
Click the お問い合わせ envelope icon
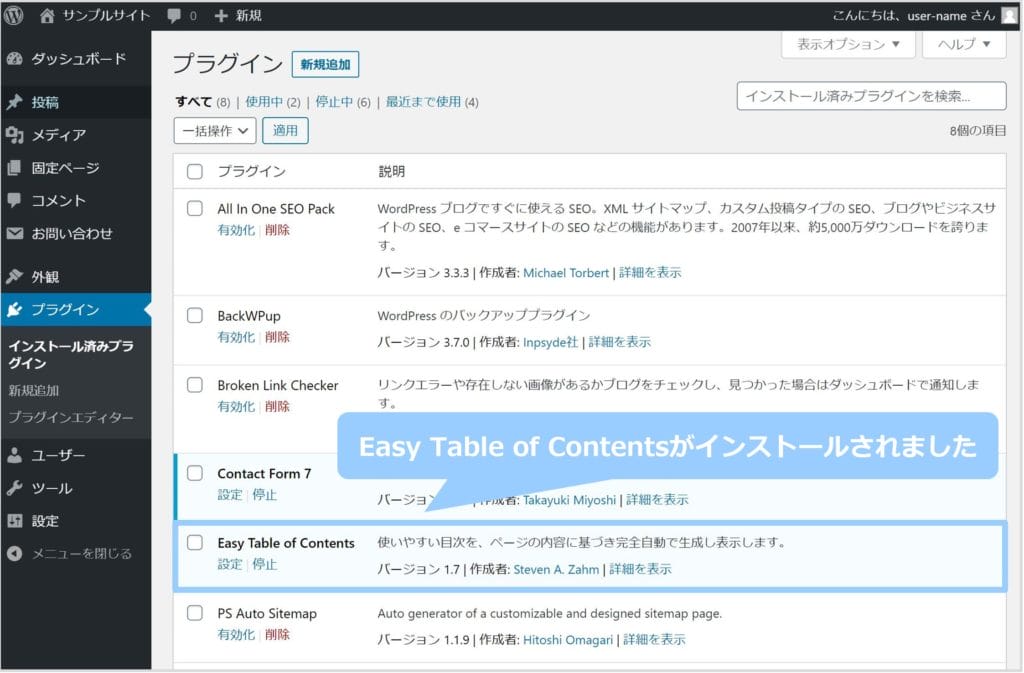(14, 233)
